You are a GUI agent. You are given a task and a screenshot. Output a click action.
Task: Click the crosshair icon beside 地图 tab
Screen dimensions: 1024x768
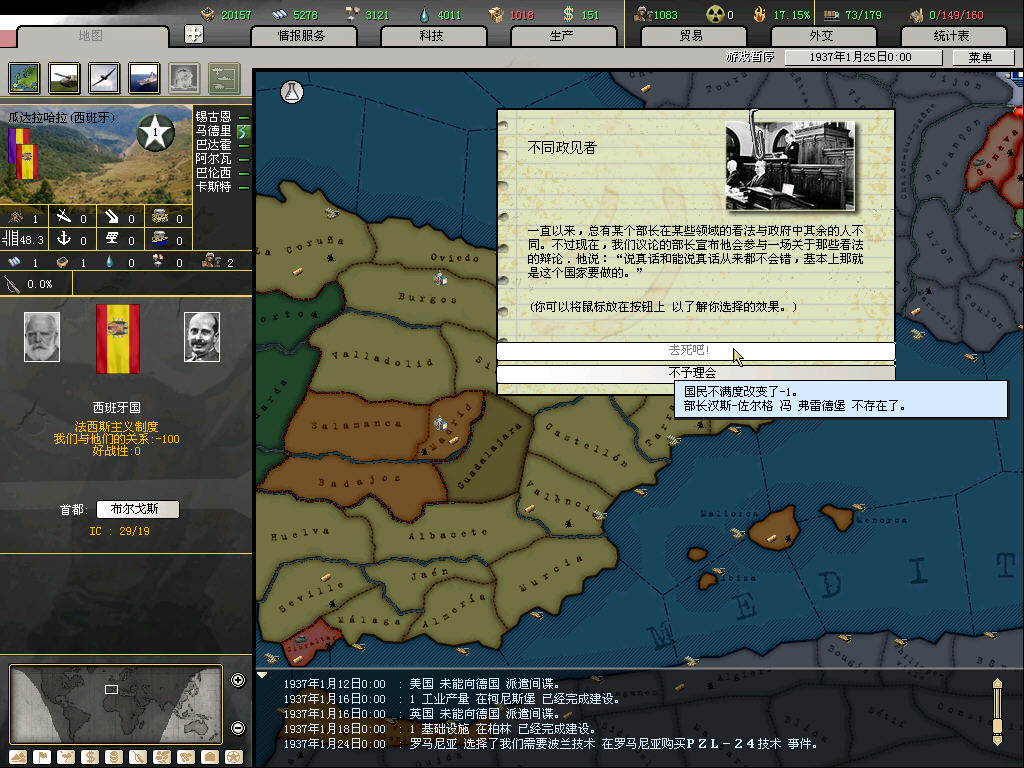pyautogui.click(x=194, y=34)
